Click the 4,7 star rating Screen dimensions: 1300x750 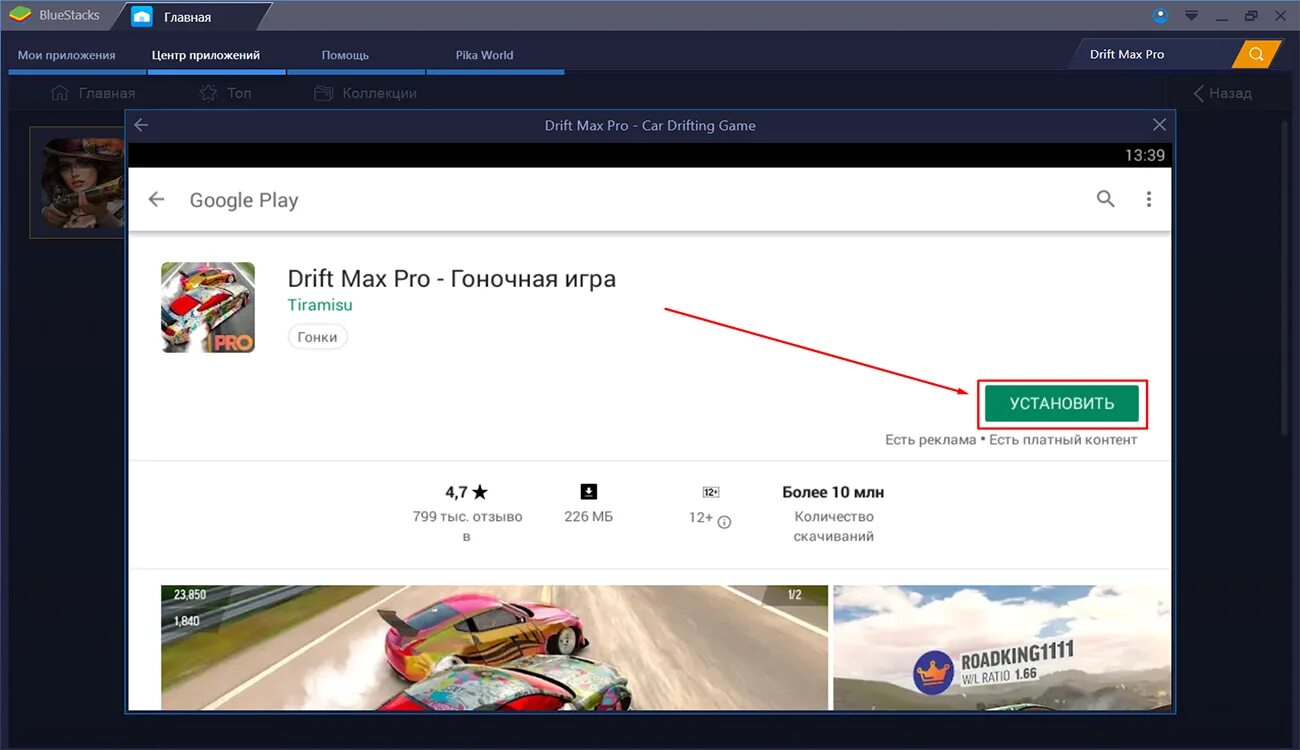[x=466, y=492]
